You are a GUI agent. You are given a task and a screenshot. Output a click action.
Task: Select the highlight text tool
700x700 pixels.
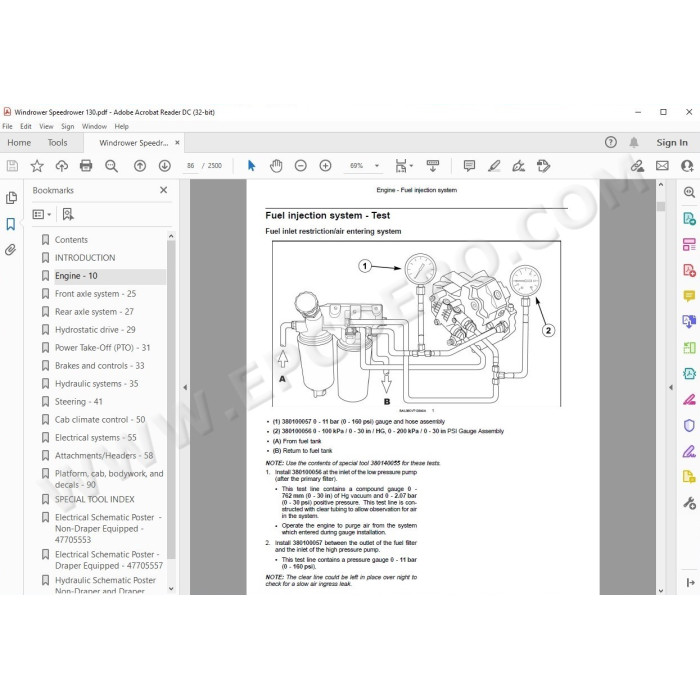pyautogui.click(x=494, y=166)
